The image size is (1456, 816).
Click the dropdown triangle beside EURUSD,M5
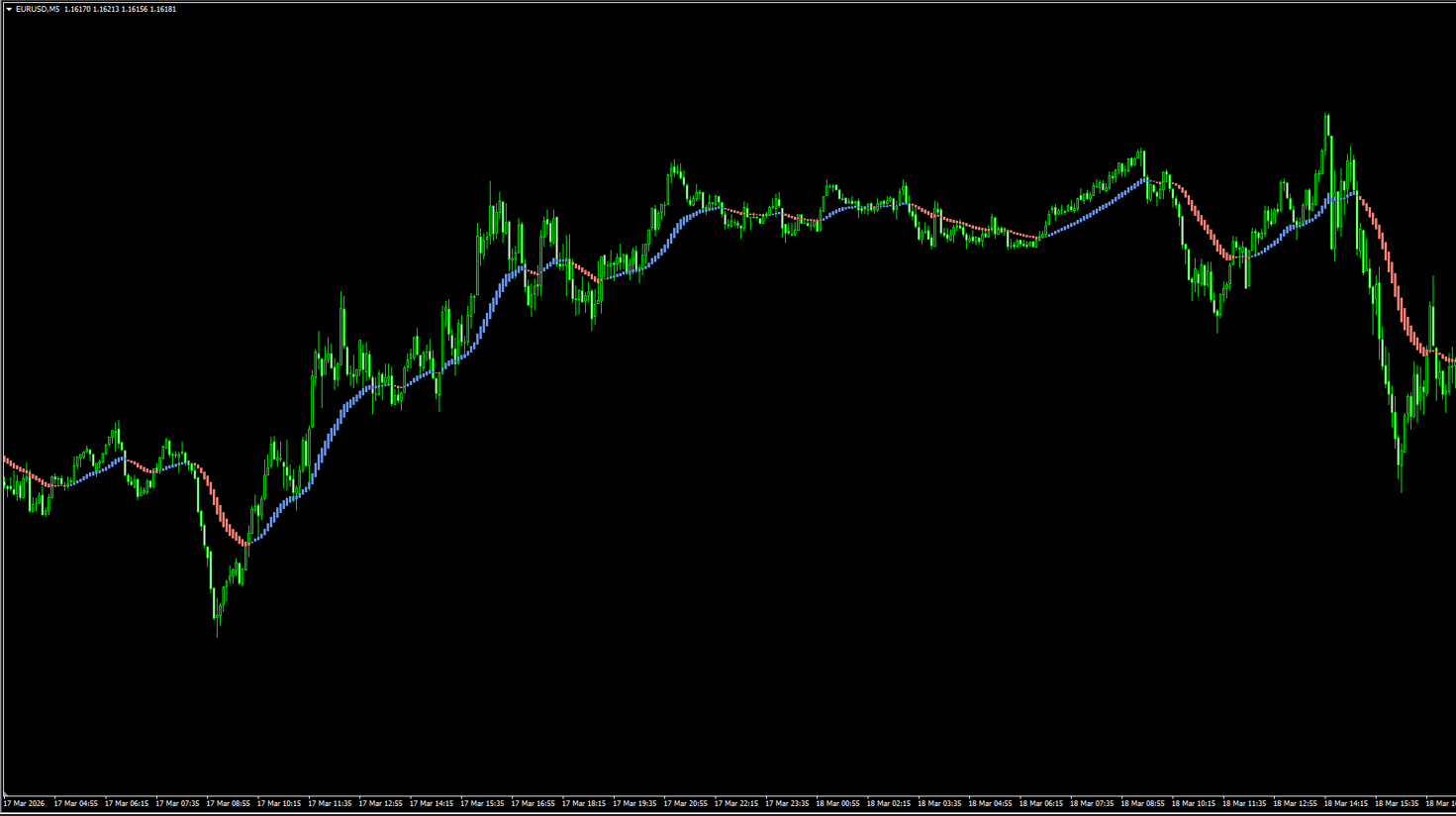coord(9,9)
